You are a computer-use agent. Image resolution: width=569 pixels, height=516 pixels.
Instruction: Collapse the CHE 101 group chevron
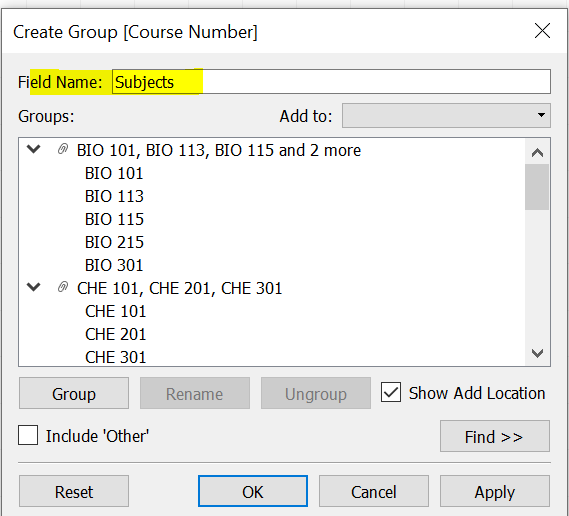33,287
